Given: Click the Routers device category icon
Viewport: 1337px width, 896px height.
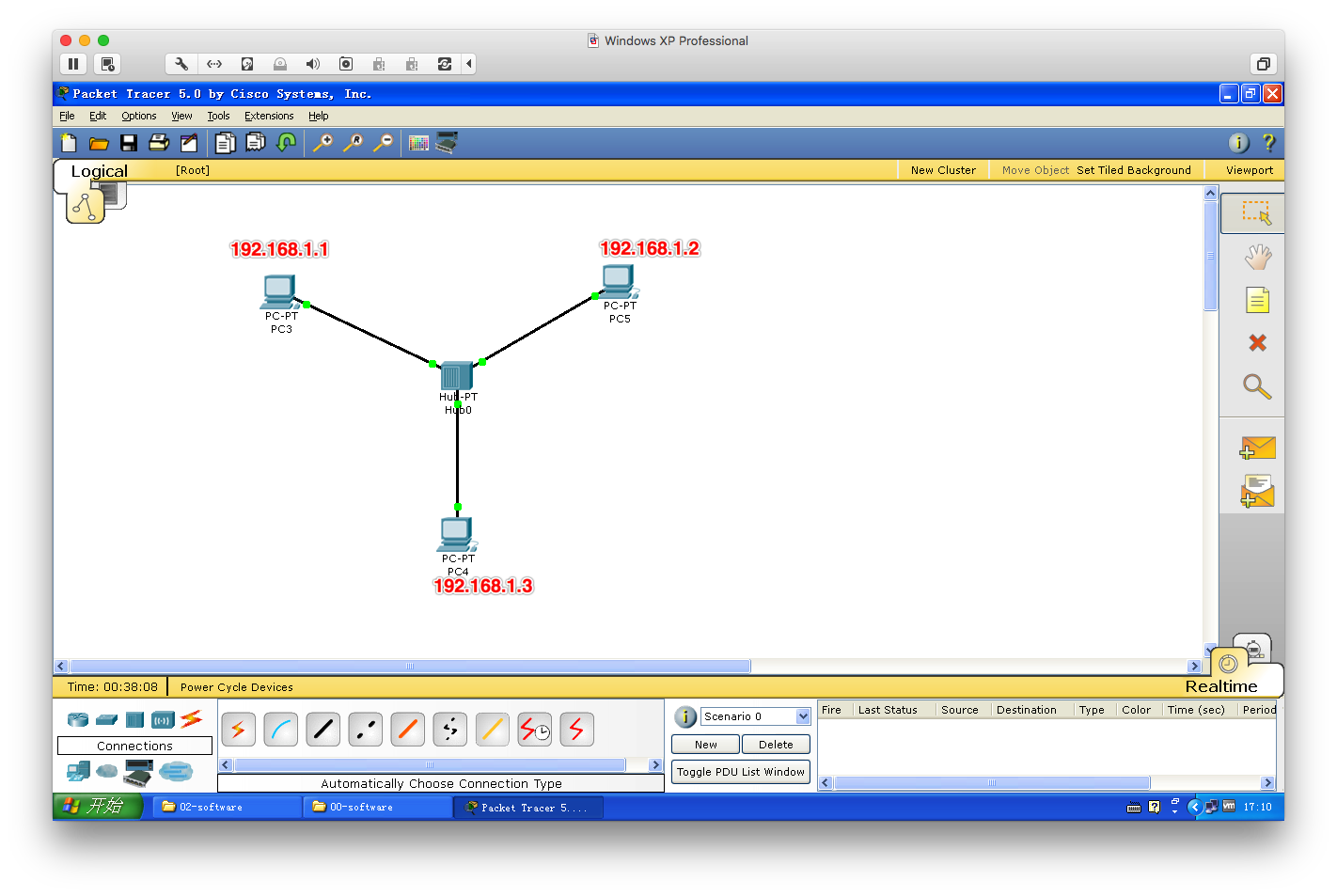Looking at the screenshot, I should 78,720.
